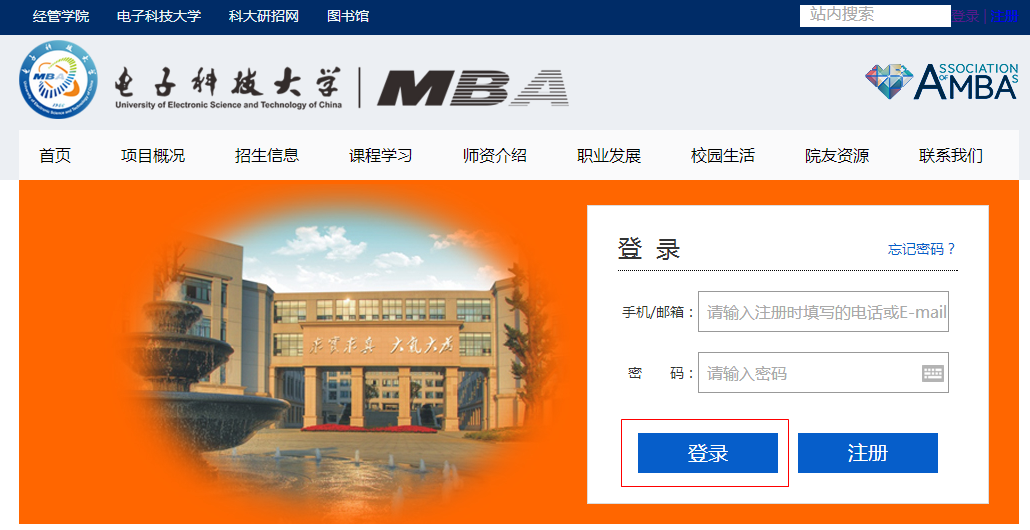Image resolution: width=1030 pixels, height=530 pixels.
Task: Open the 首页 menu item
Action: pyautogui.click(x=55, y=156)
